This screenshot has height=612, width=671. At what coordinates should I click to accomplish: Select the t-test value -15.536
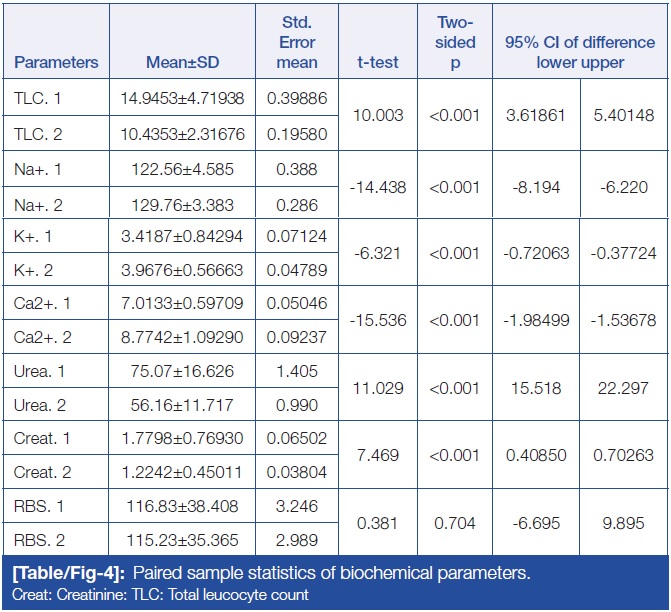coord(379,321)
